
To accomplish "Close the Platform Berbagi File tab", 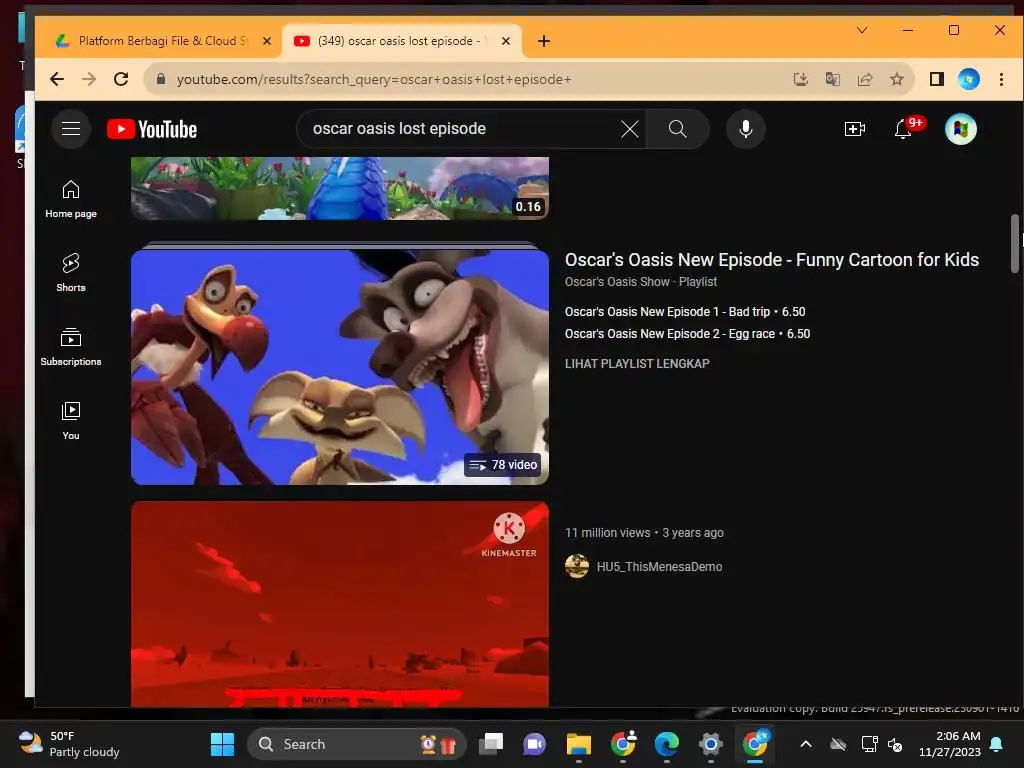I will tap(266, 40).
